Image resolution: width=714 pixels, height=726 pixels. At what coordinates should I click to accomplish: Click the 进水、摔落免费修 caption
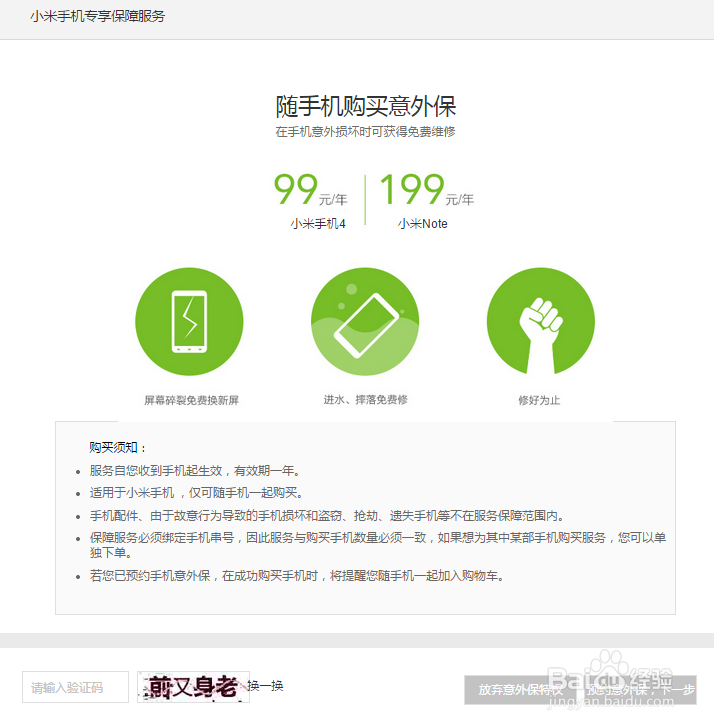click(x=365, y=400)
